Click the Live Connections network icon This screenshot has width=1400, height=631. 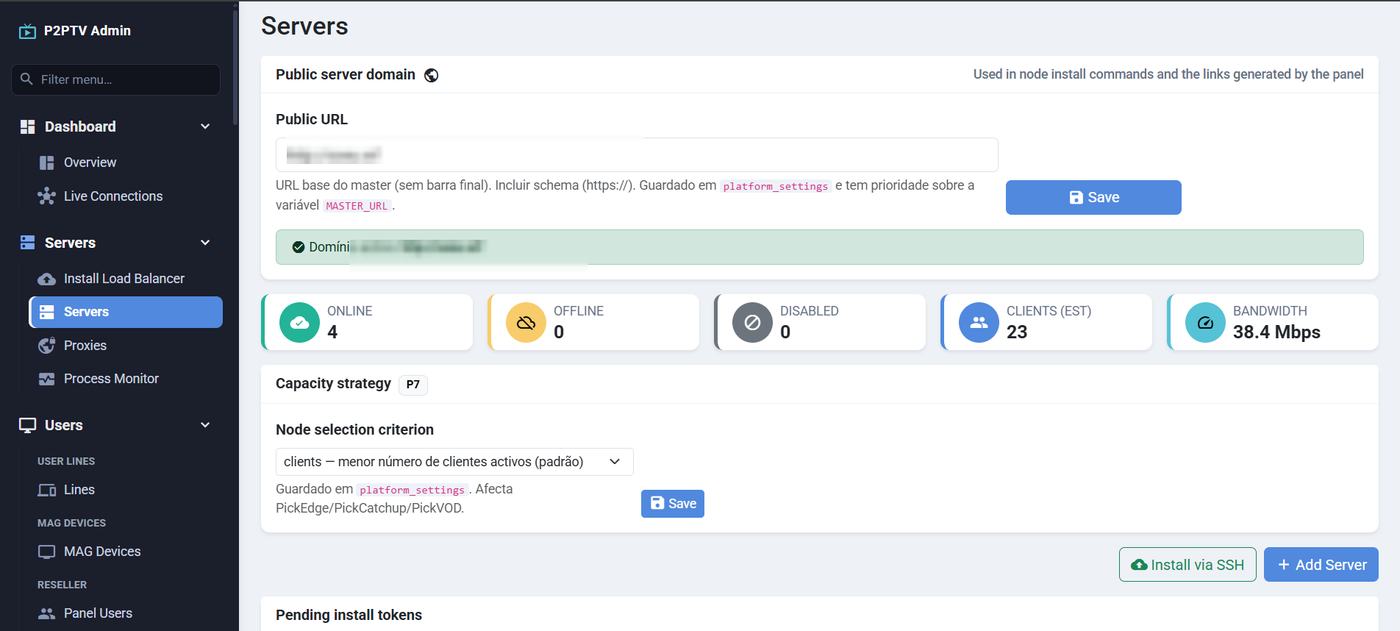[x=46, y=196]
